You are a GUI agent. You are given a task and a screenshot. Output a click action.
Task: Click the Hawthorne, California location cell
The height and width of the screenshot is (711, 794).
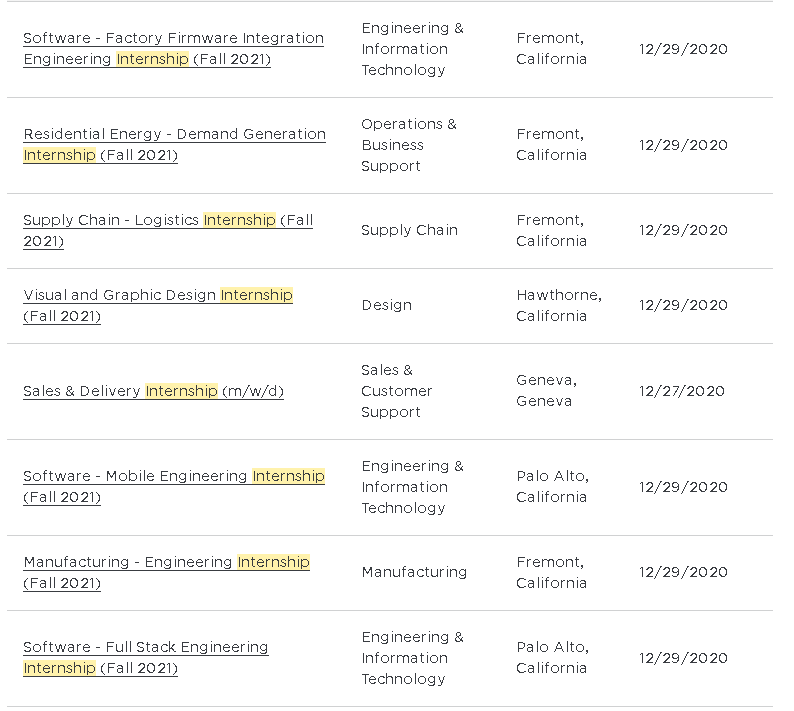[558, 305]
